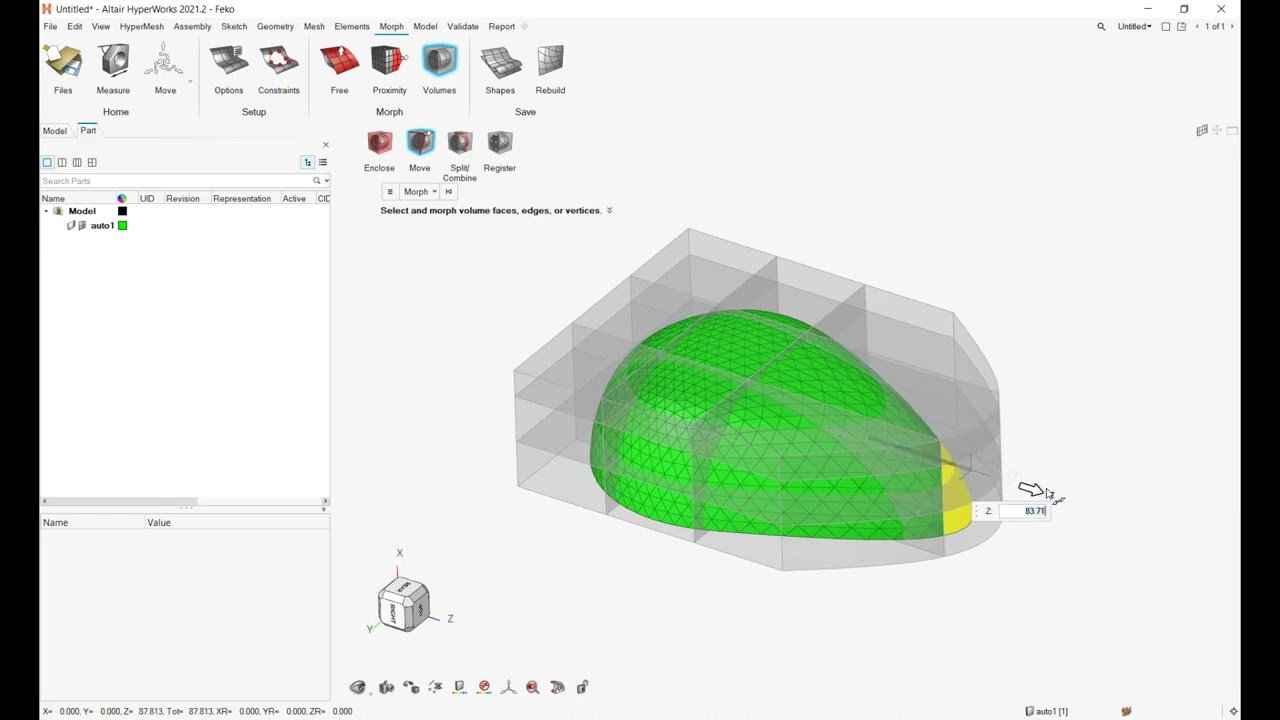Click the lock icon in bottom view toolbar
This screenshot has height=720, width=1280.
(x=582, y=687)
